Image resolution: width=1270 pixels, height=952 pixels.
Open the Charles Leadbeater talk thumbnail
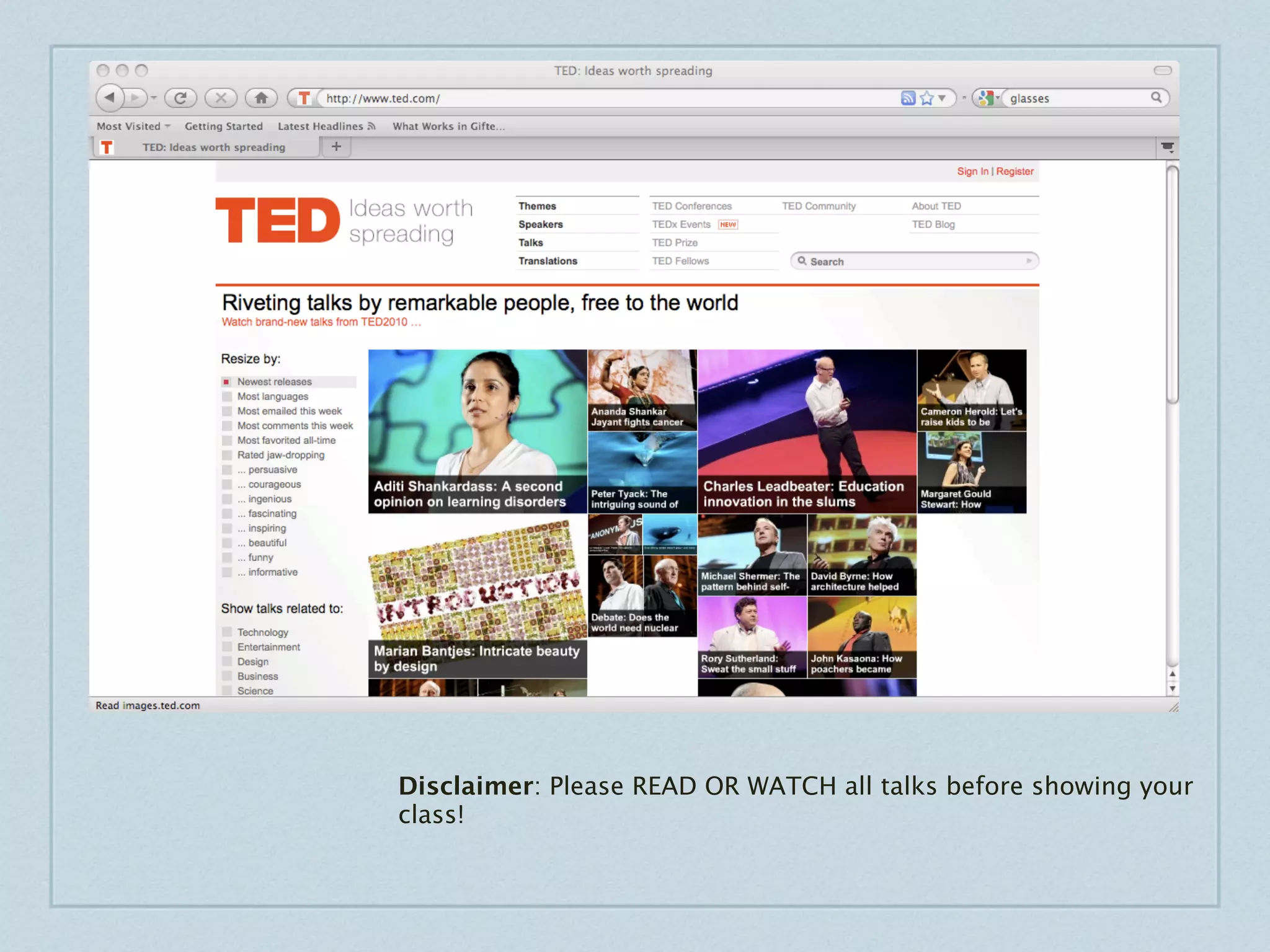[x=806, y=431]
